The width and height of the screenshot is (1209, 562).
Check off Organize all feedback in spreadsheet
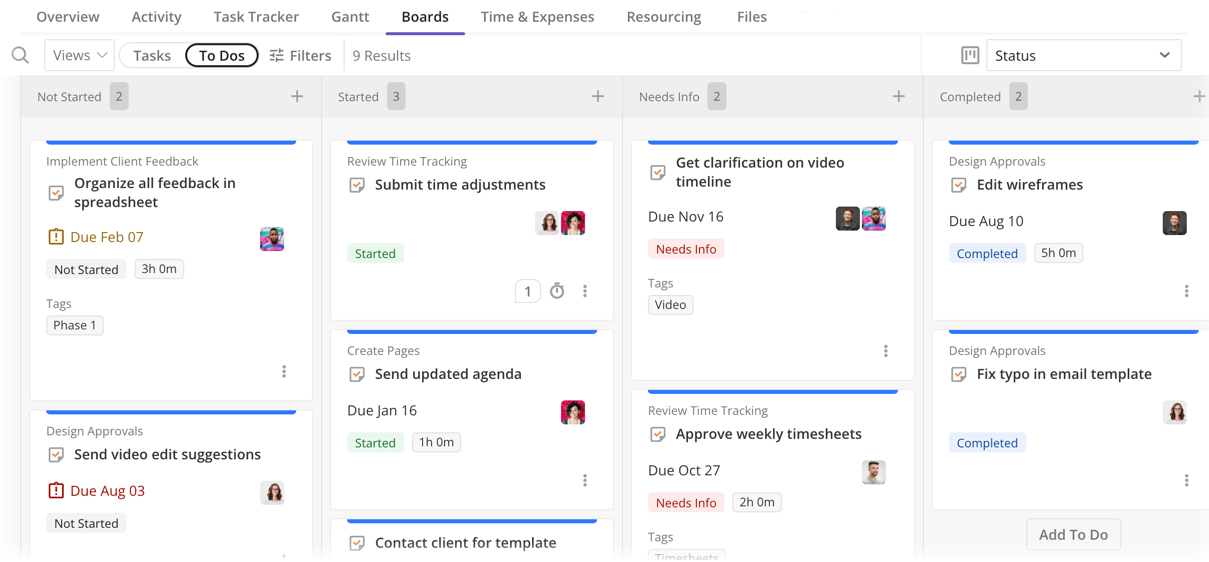pos(56,193)
